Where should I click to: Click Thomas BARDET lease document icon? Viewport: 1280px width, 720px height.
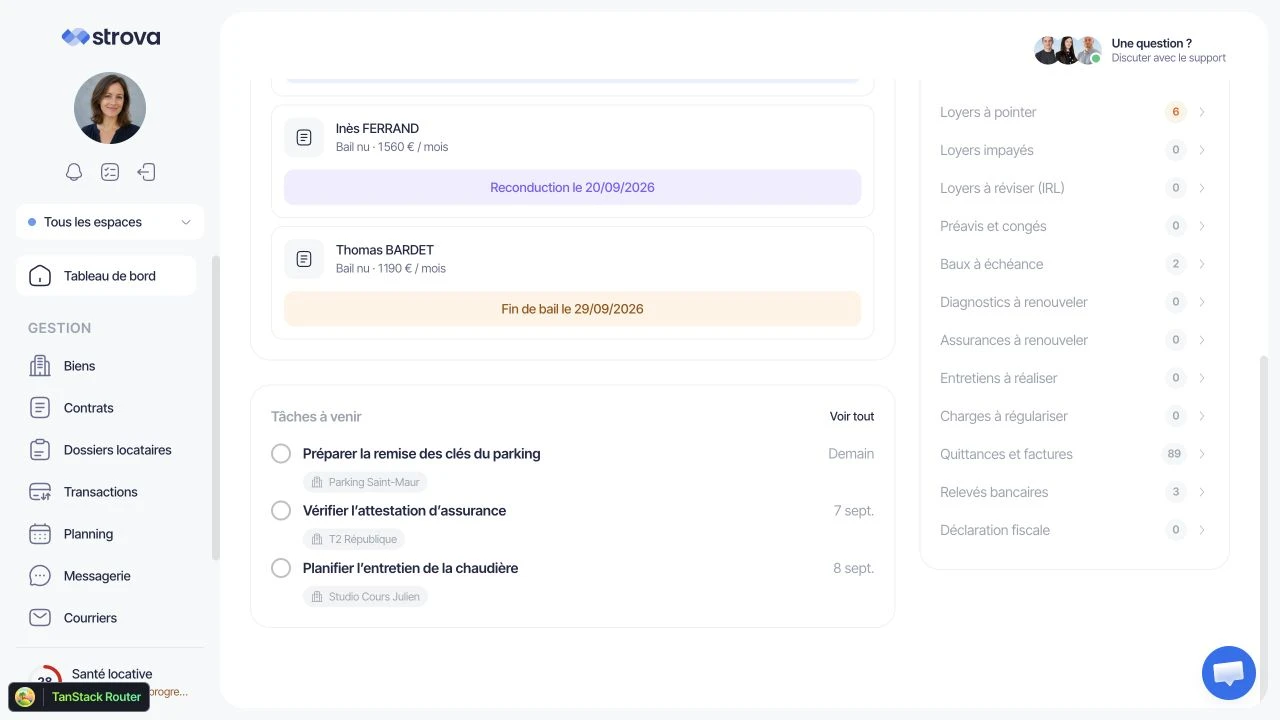pos(304,259)
